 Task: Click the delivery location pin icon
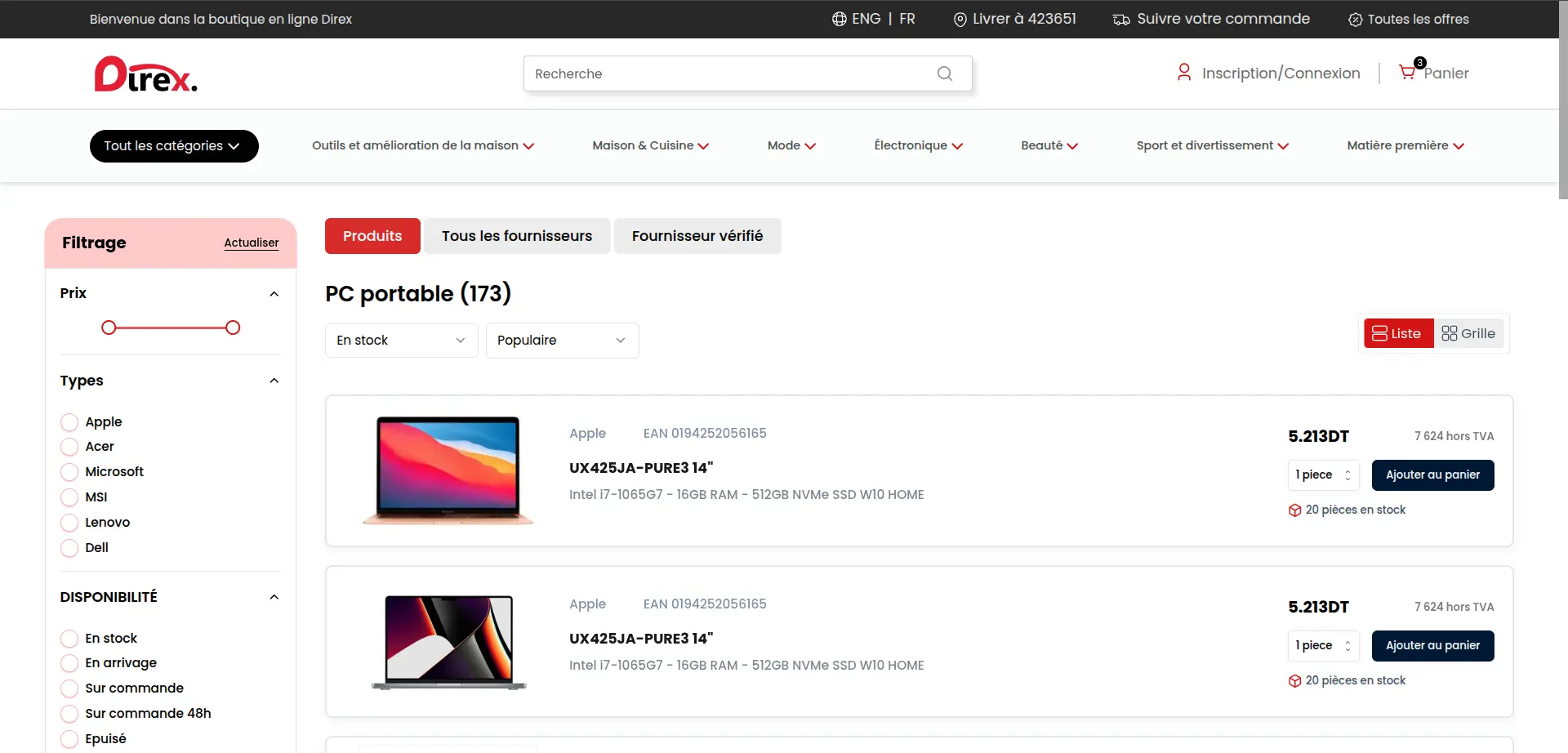click(960, 20)
